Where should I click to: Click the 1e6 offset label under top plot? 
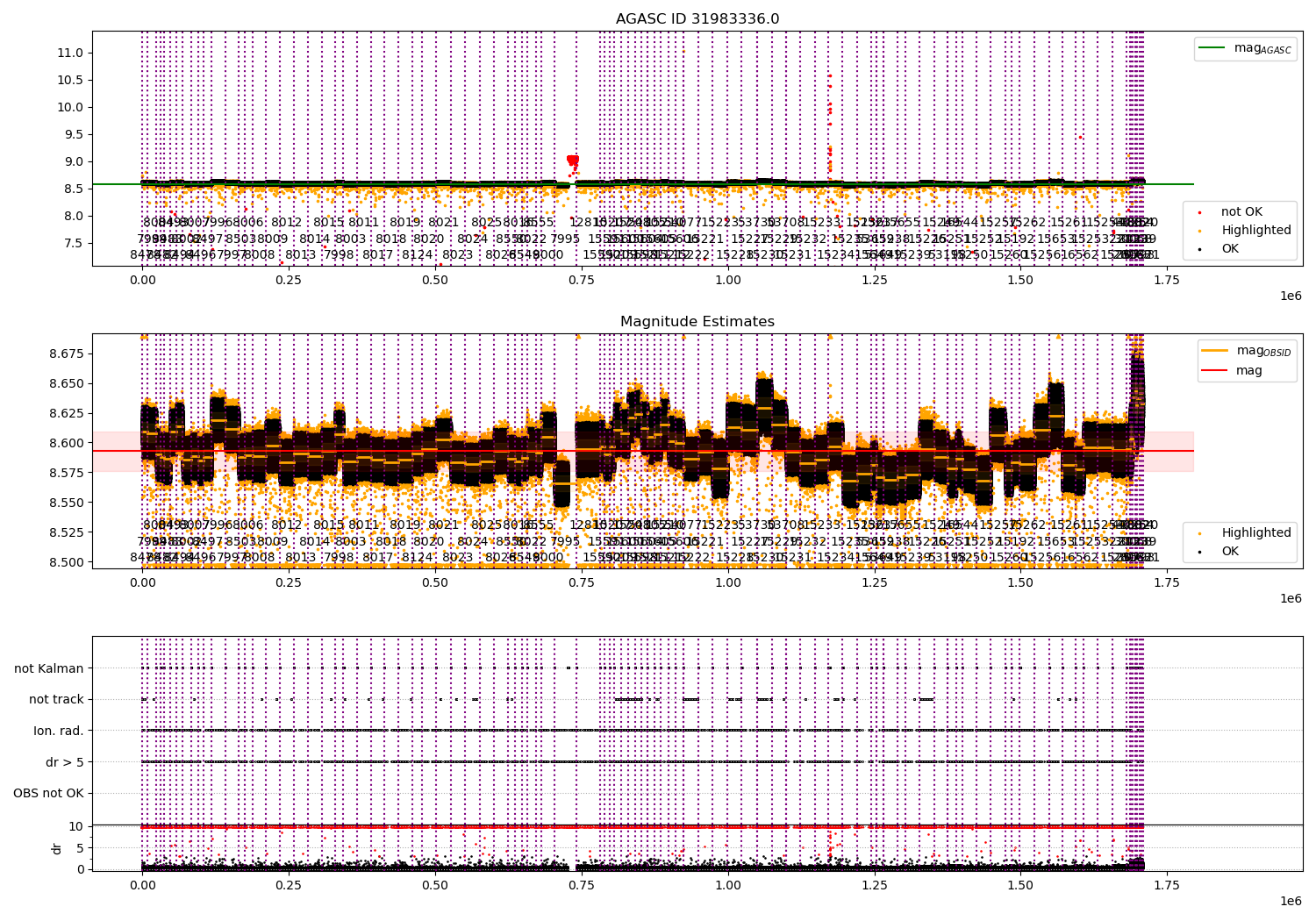pyautogui.click(x=1290, y=296)
